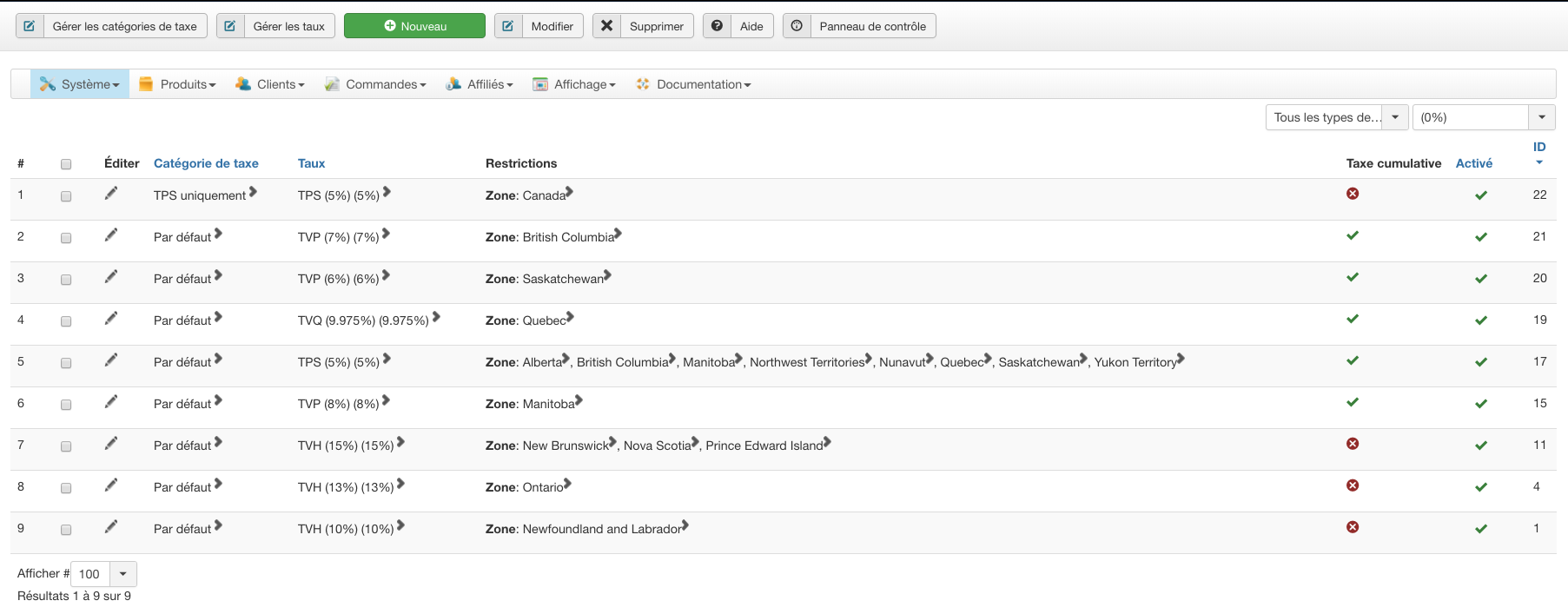
Task: Open the Panneau de contrôle button
Action: click(859, 26)
